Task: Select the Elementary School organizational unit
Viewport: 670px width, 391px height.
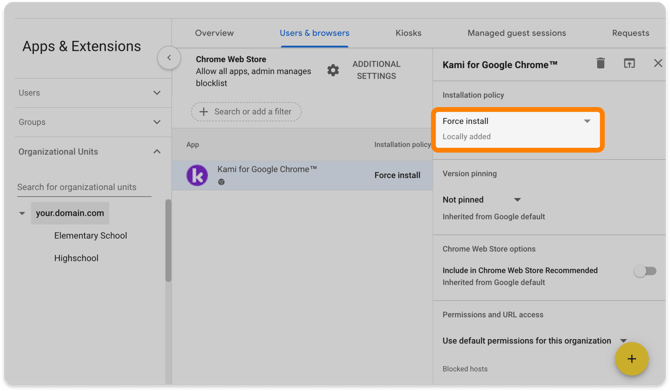Action: (x=91, y=235)
